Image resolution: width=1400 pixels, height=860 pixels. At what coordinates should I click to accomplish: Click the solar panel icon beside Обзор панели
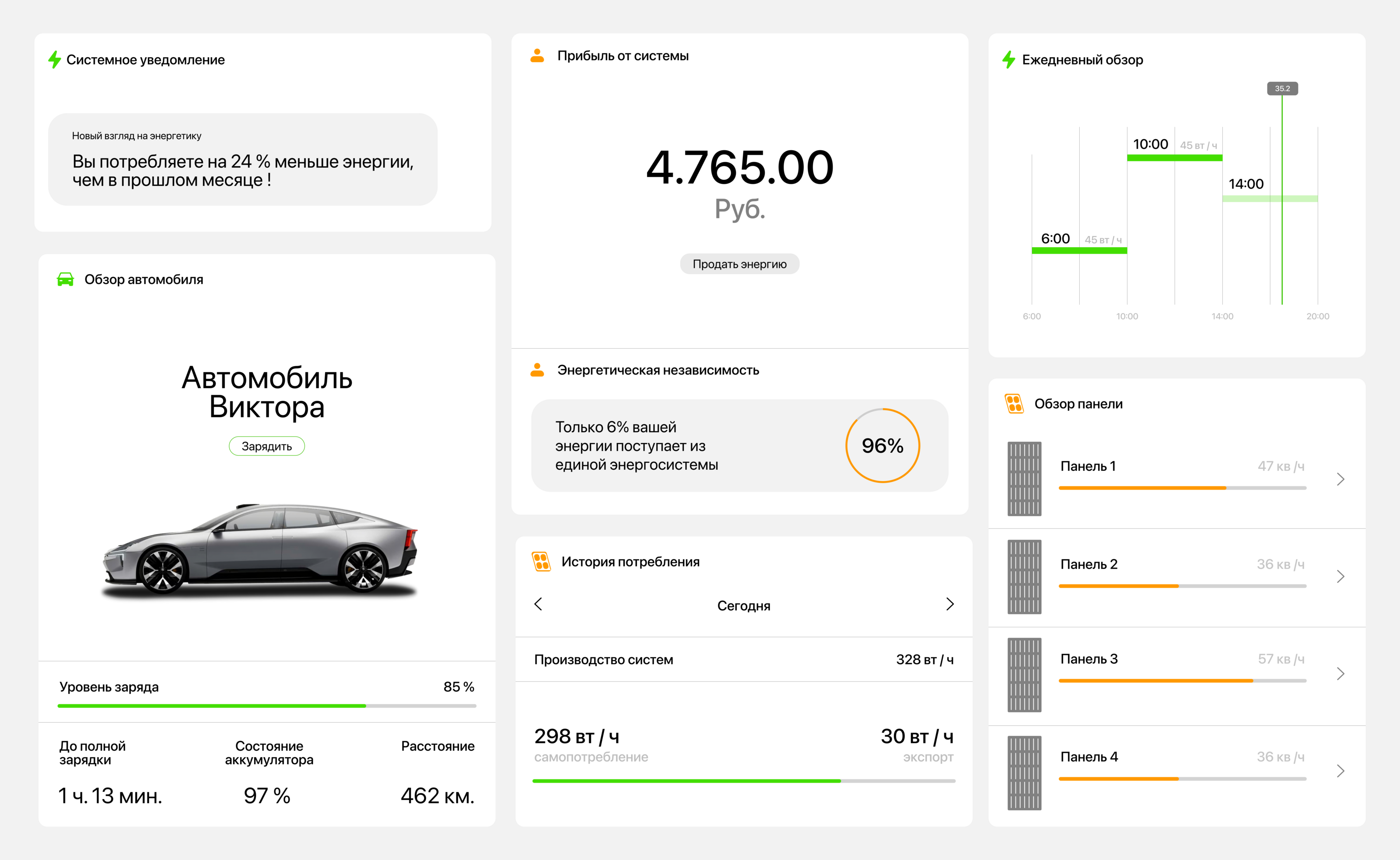[x=1014, y=404]
